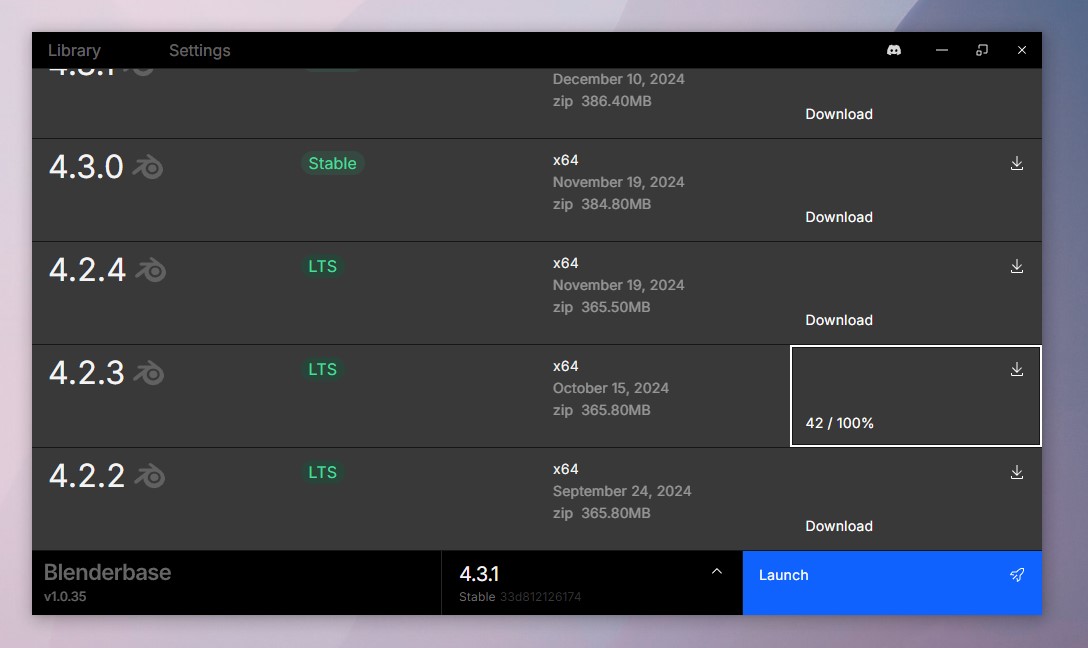Expand the 4.3.1 version selector chevron
The height and width of the screenshot is (648, 1088).
717,572
